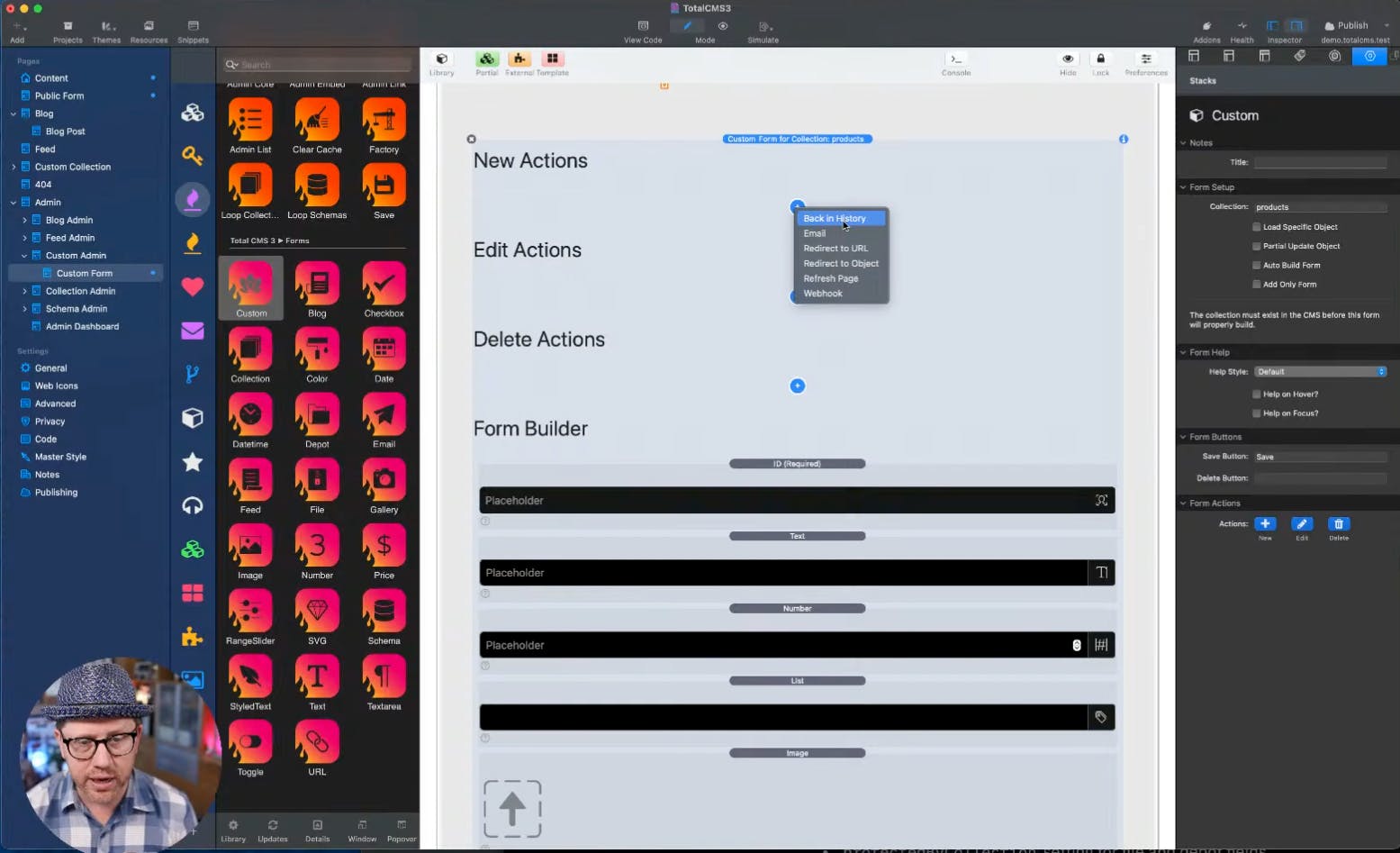Add an Edit form action
The image size is (1400, 853).
[x=1302, y=523]
